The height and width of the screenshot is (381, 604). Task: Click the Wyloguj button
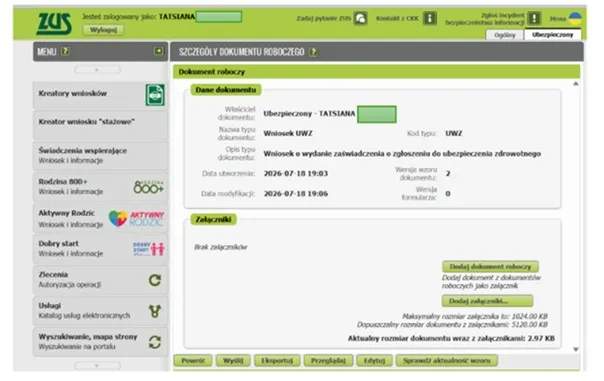(103, 30)
